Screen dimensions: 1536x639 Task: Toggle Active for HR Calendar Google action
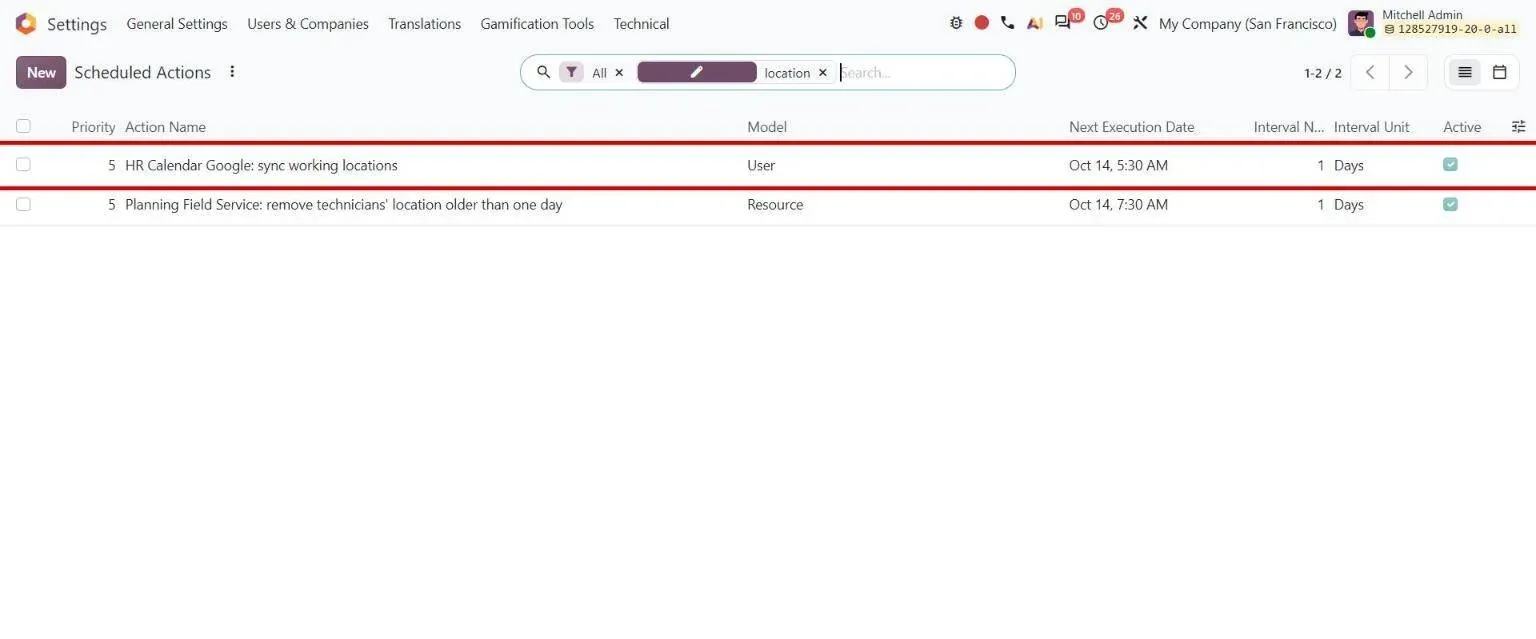[x=1450, y=165]
